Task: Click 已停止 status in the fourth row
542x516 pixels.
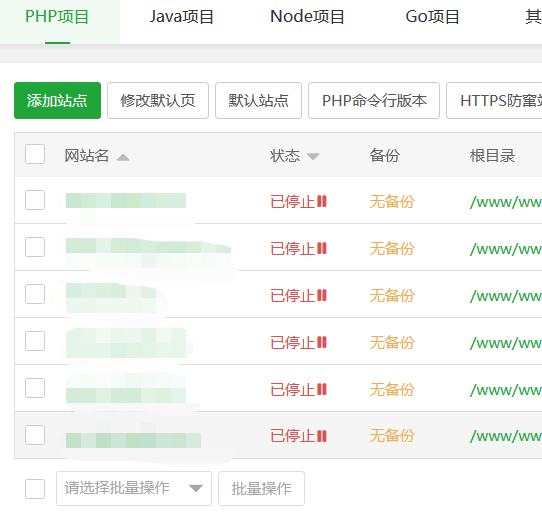Action: (292, 343)
